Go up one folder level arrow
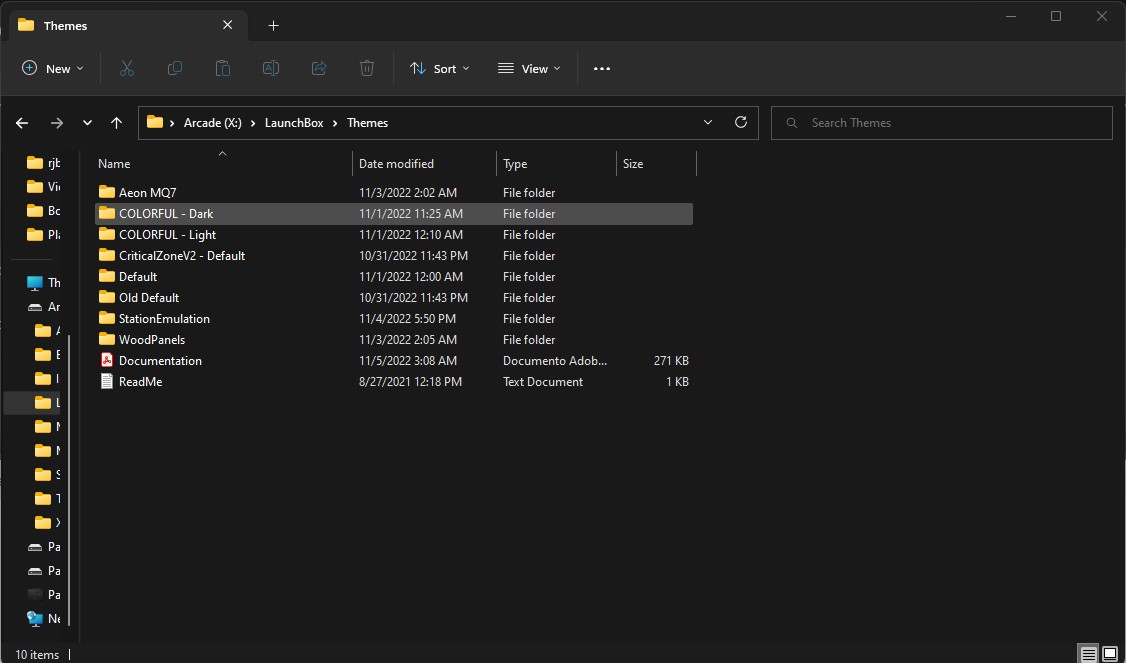1126x663 pixels. pos(116,123)
